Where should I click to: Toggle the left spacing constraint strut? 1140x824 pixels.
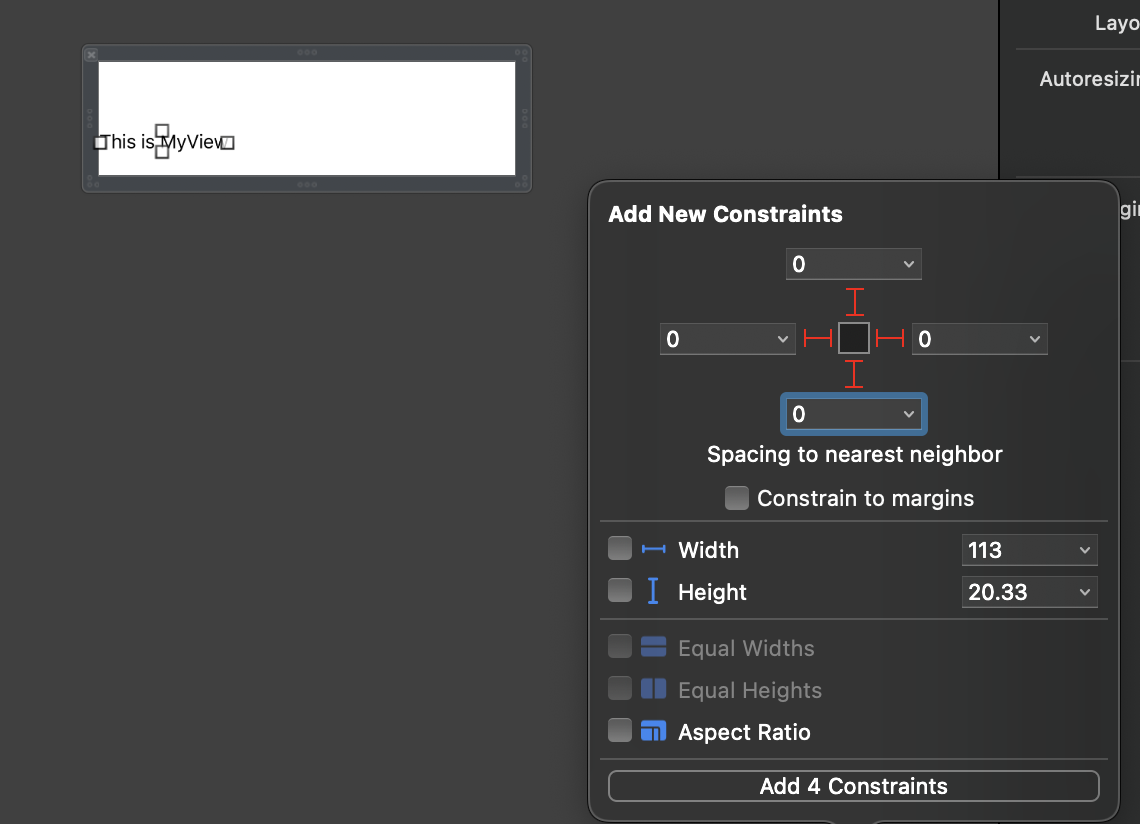[x=818, y=338]
